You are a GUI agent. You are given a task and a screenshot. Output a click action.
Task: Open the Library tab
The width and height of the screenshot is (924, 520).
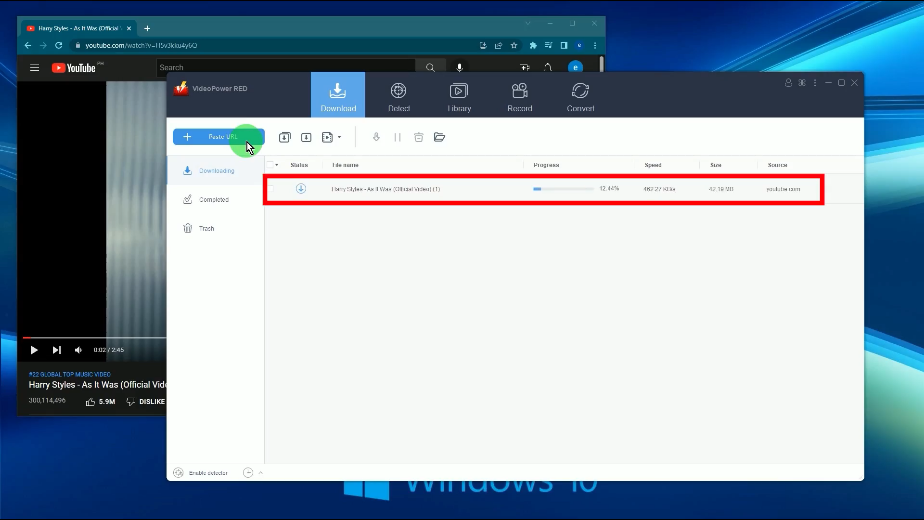(x=459, y=97)
